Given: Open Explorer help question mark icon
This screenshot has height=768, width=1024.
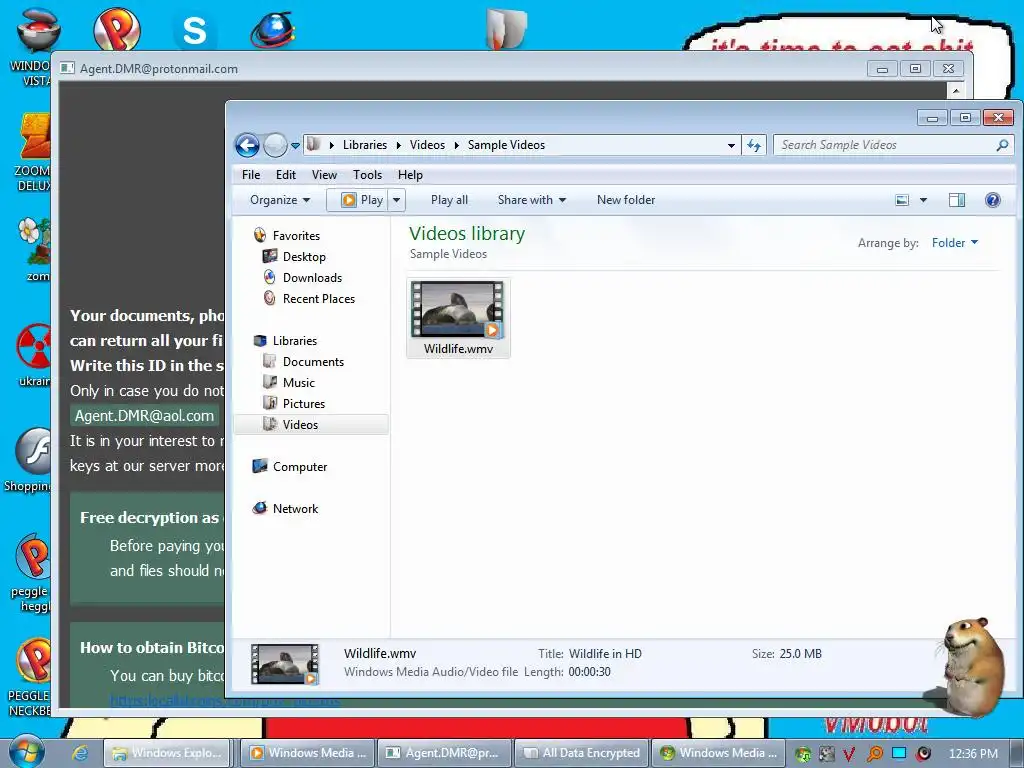Looking at the screenshot, I should coord(993,200).
